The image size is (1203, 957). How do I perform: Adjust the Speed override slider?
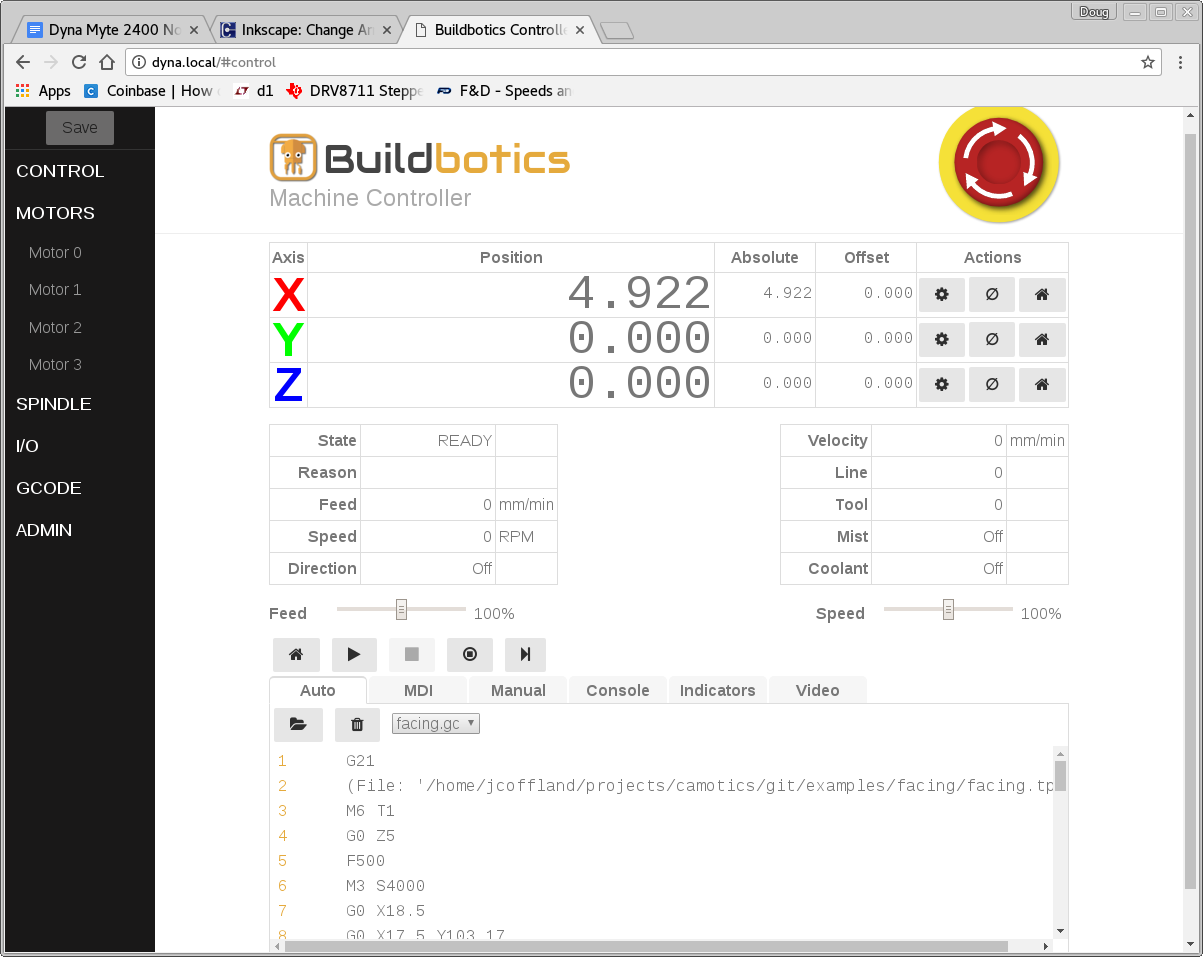tap(948, 609)
